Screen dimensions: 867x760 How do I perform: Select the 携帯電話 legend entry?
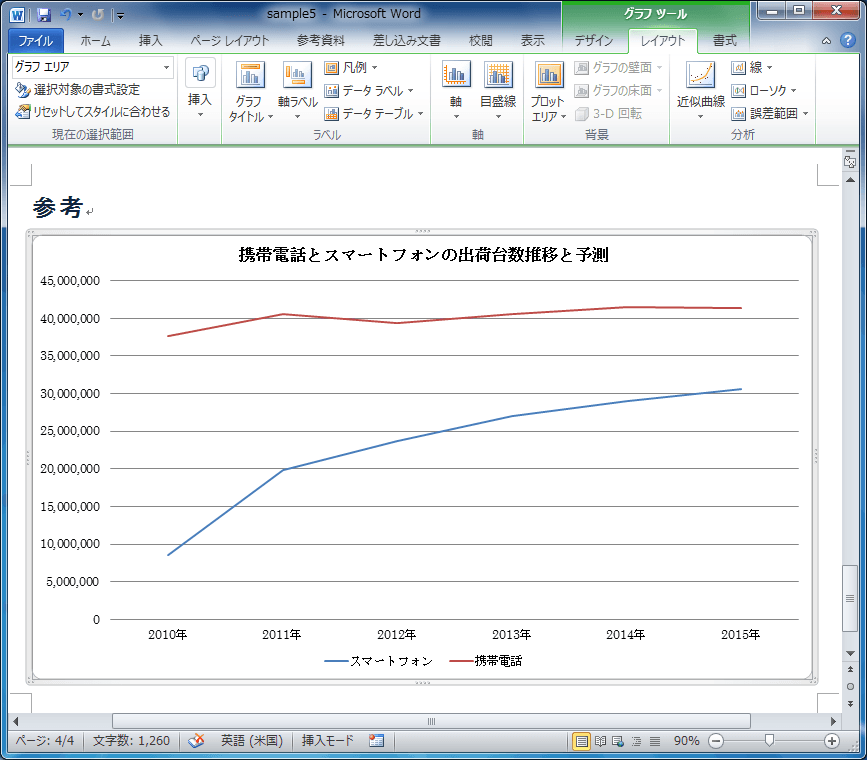[486, 661]
